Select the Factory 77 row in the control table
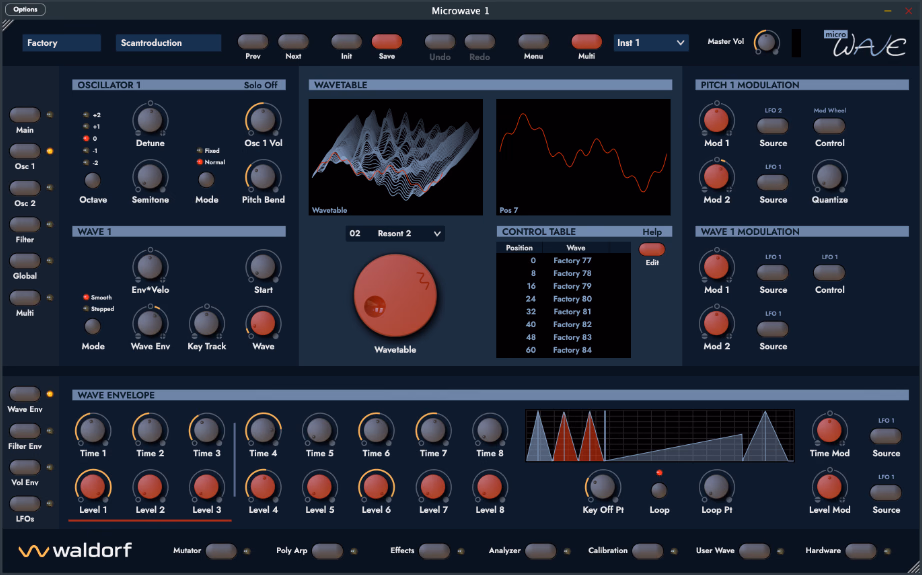 (563, 260)
